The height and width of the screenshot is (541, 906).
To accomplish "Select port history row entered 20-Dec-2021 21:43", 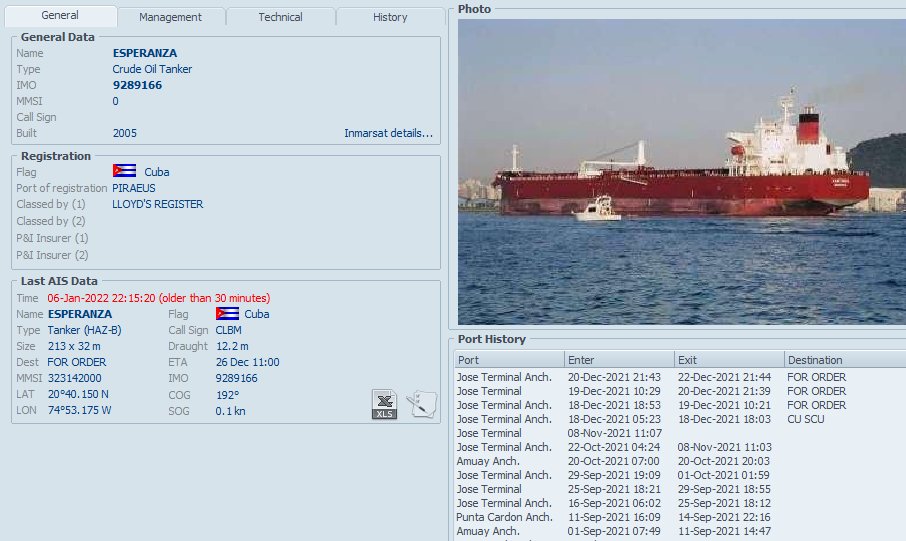I will 680,377.
